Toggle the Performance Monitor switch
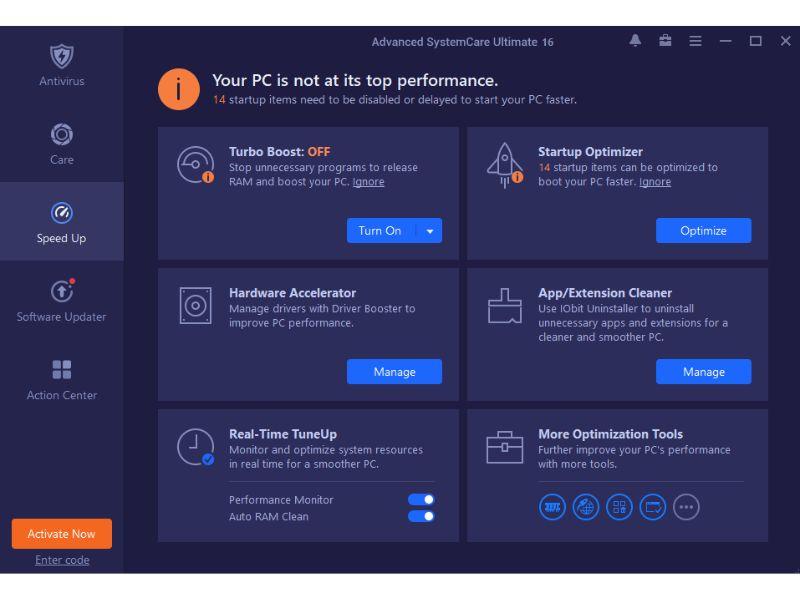 (x=421, y=499)
